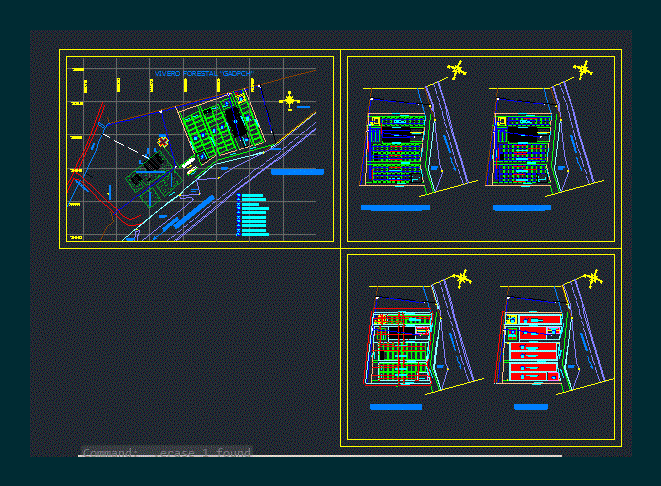661x486 pixels.
Task: Click the upper-left green nursery layout plan
Action: point(396,148)
